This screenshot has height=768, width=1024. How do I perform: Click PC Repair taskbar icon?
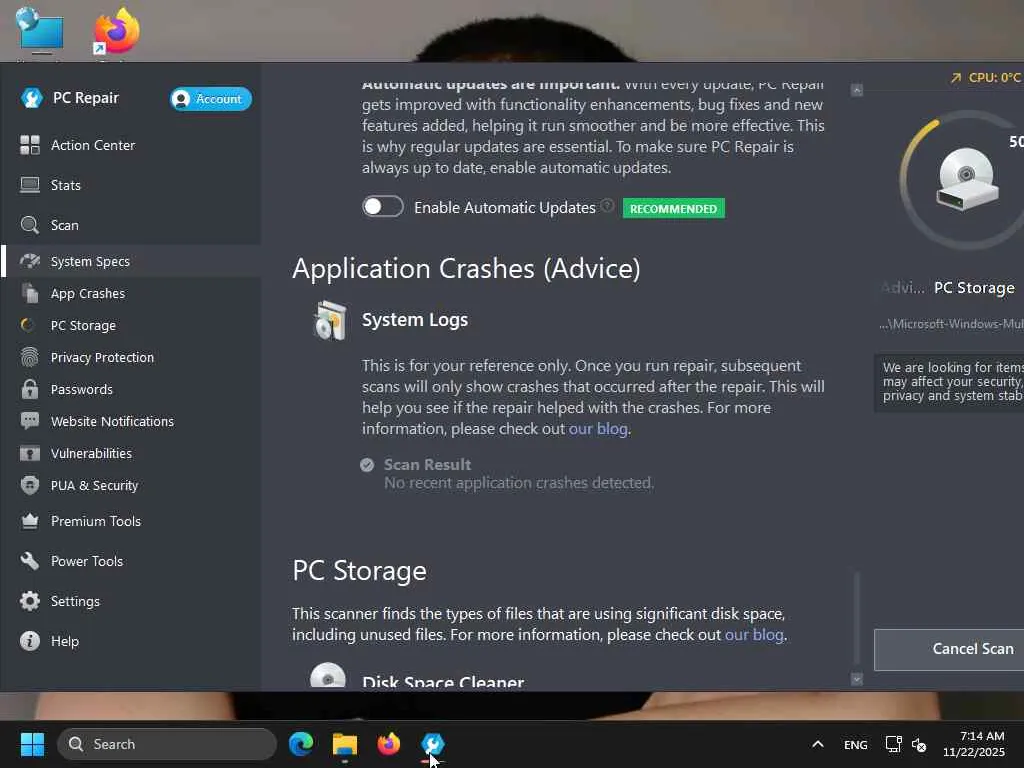[432, 744]
